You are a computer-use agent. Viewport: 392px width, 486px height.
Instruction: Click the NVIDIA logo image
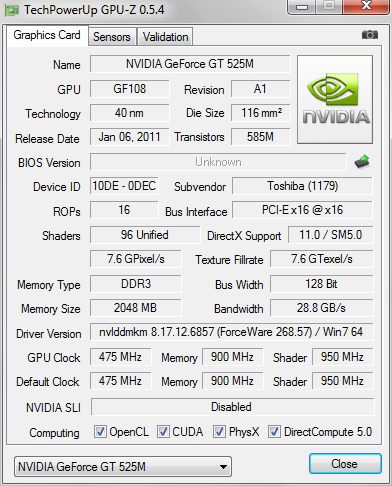335,99
